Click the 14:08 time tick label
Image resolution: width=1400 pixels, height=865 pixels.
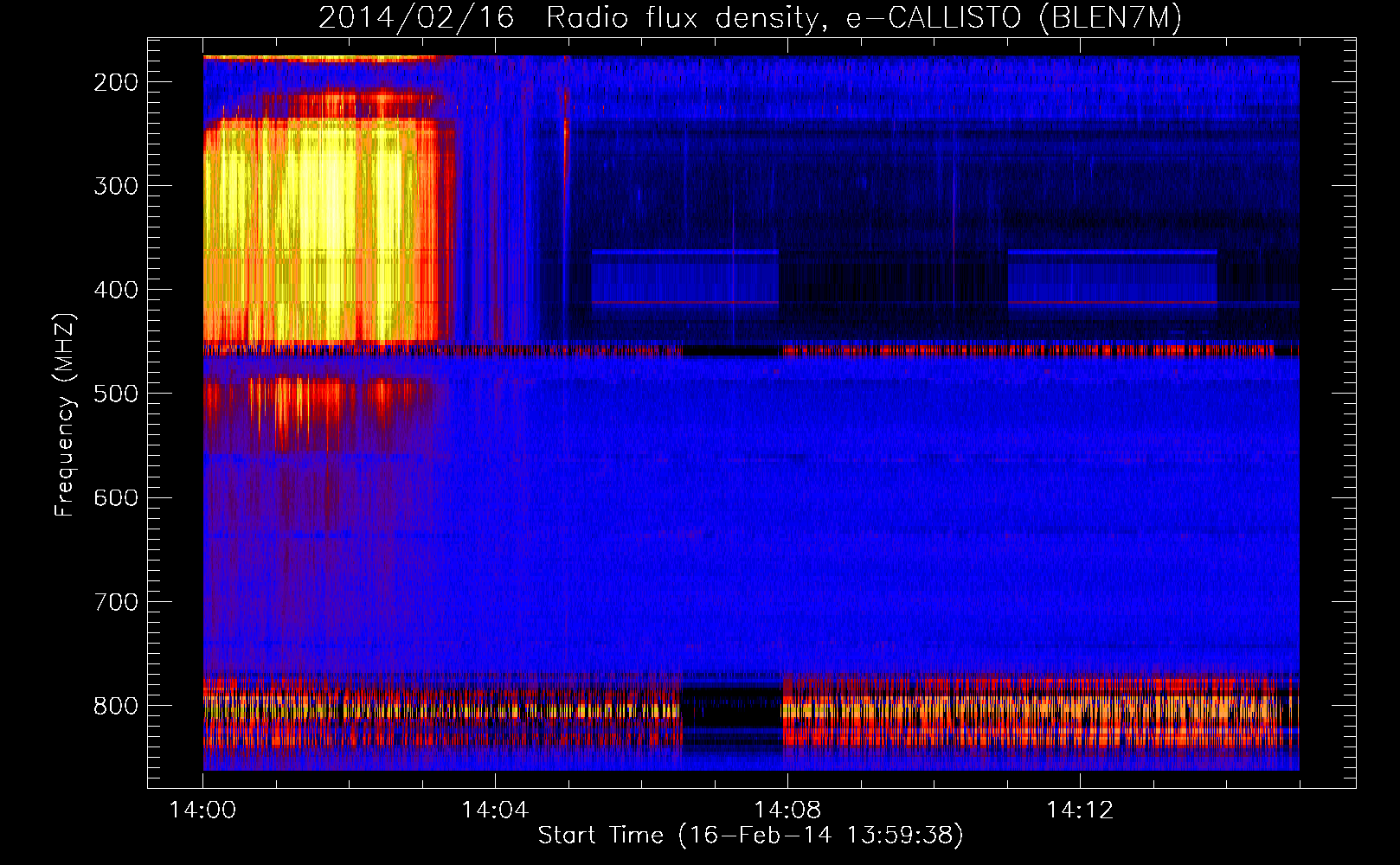(x=787, y=811)
